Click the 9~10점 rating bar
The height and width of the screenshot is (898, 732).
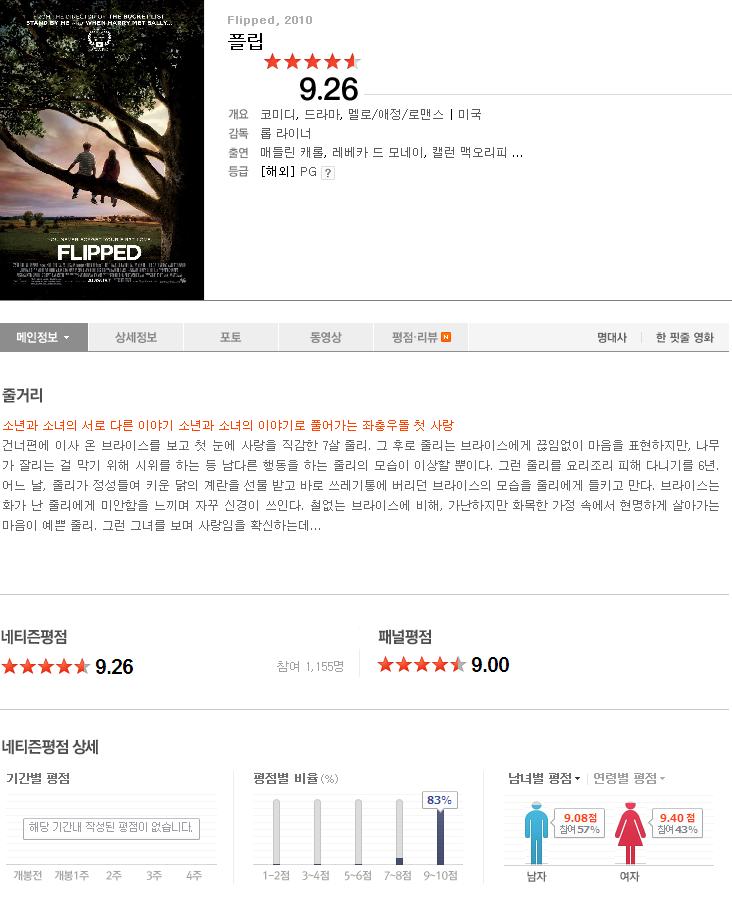click(x=440, y=836)
